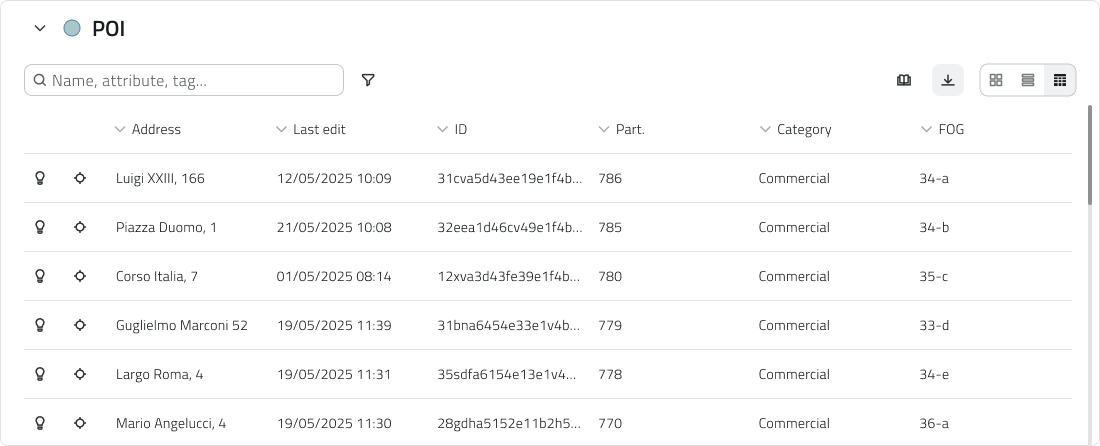Switch to list view
Viewport: 1100px width, 446px height.
[x=1028, y=80]
